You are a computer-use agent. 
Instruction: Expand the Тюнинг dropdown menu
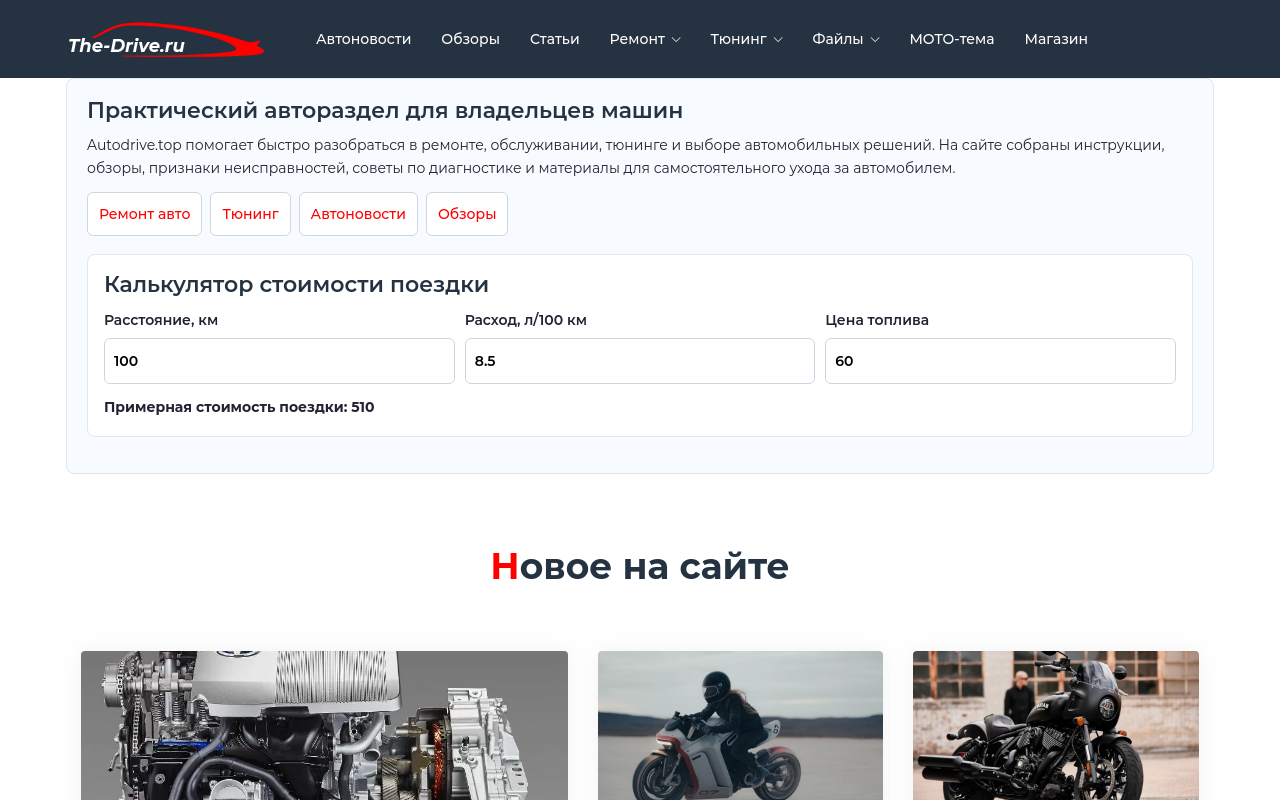(x=746, y=39)
